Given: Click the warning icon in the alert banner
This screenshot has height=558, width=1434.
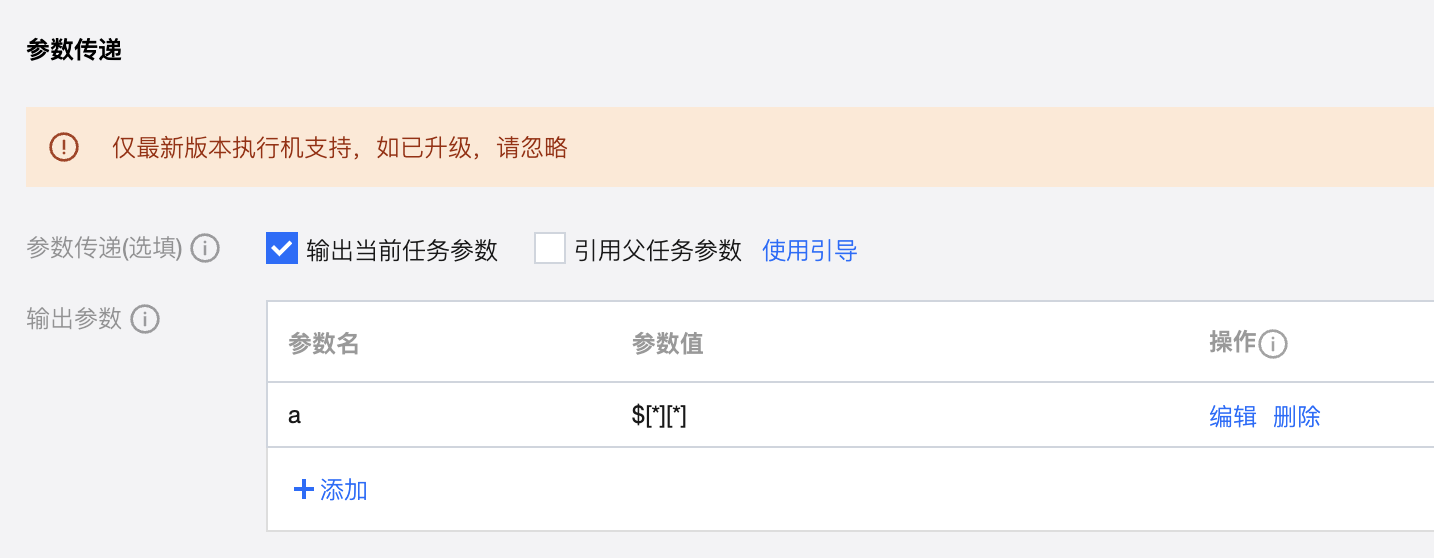Looking at the screenshot, I should click(64, 148).
